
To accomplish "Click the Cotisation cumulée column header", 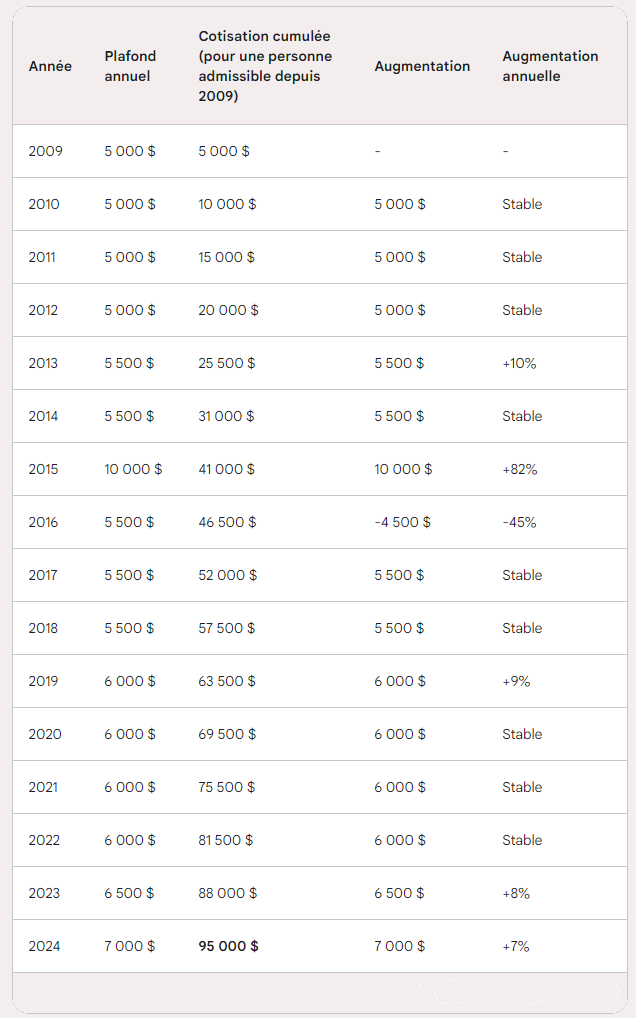I will pos(265,66).
